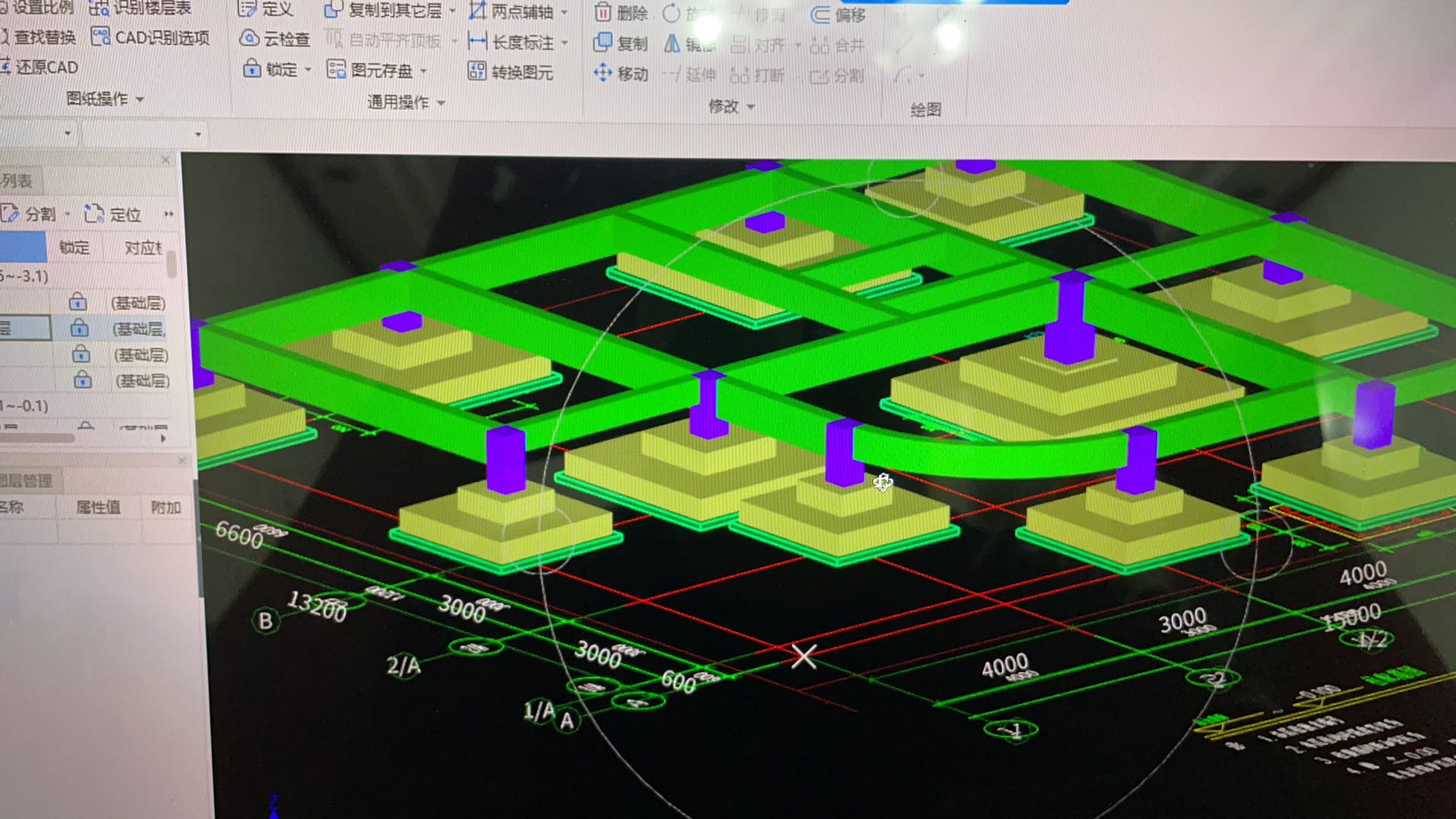The image size is (1456, 819).
Task: Open the 两点辅轴 dropdown arrow
Action: click(x=564, y=13)
